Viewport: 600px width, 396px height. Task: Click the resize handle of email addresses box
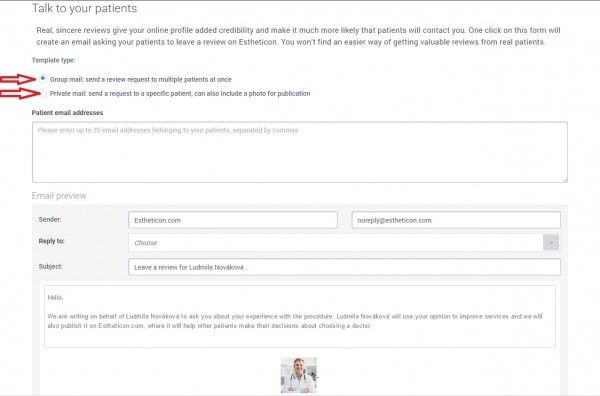click(565, 180)
